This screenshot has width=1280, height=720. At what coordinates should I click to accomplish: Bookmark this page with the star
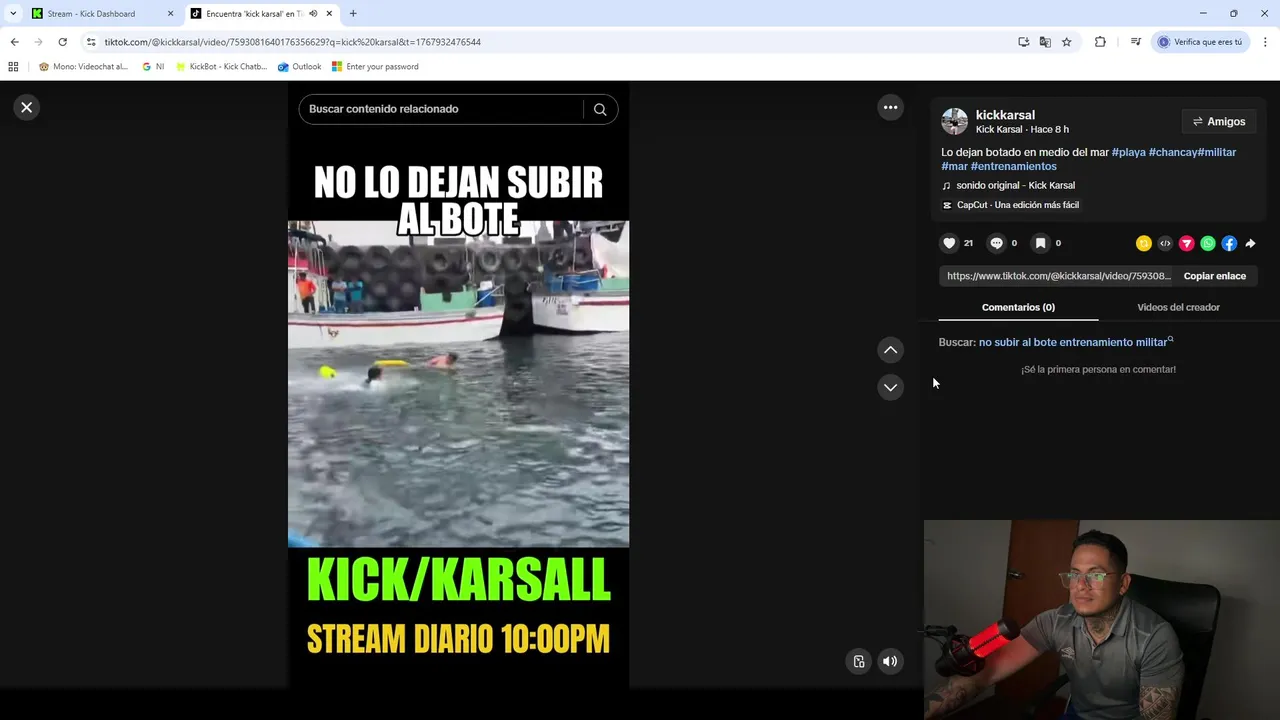pyautogui.click(x=1067, y=42)
